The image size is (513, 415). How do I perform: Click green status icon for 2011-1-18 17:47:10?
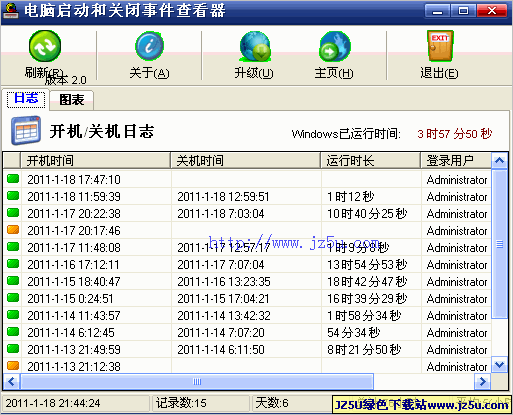coord(13,179)
